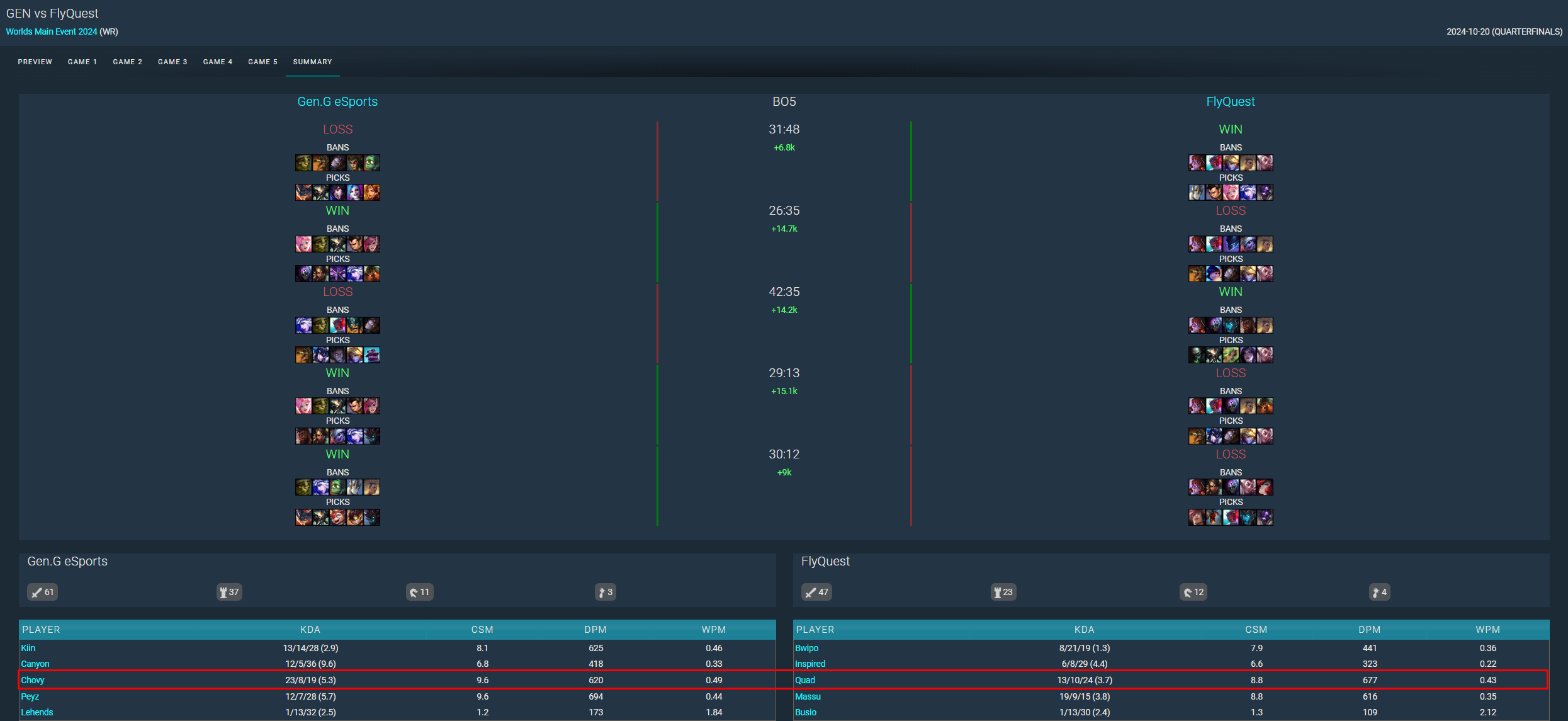This screenshot has width=1568, height=721.
Task: Click the Gen.G table DPM column header
Action: pyautogui.click(x=595, y=630)
